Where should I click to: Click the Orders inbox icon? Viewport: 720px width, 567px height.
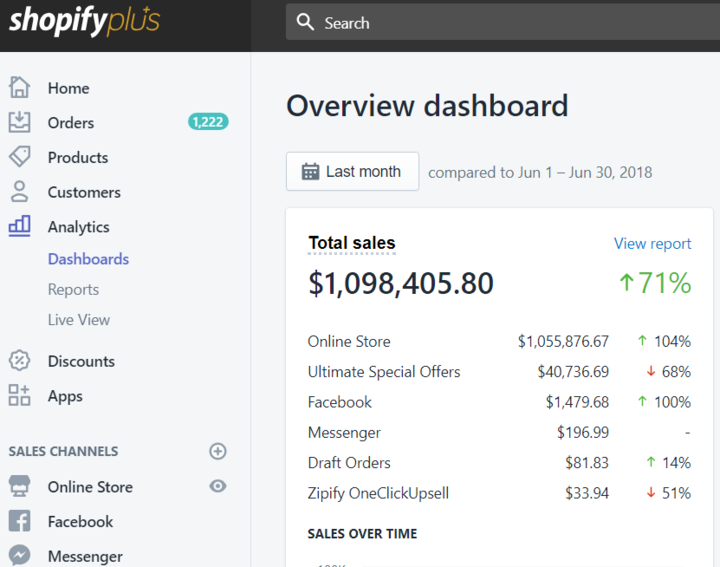point(19,122)
